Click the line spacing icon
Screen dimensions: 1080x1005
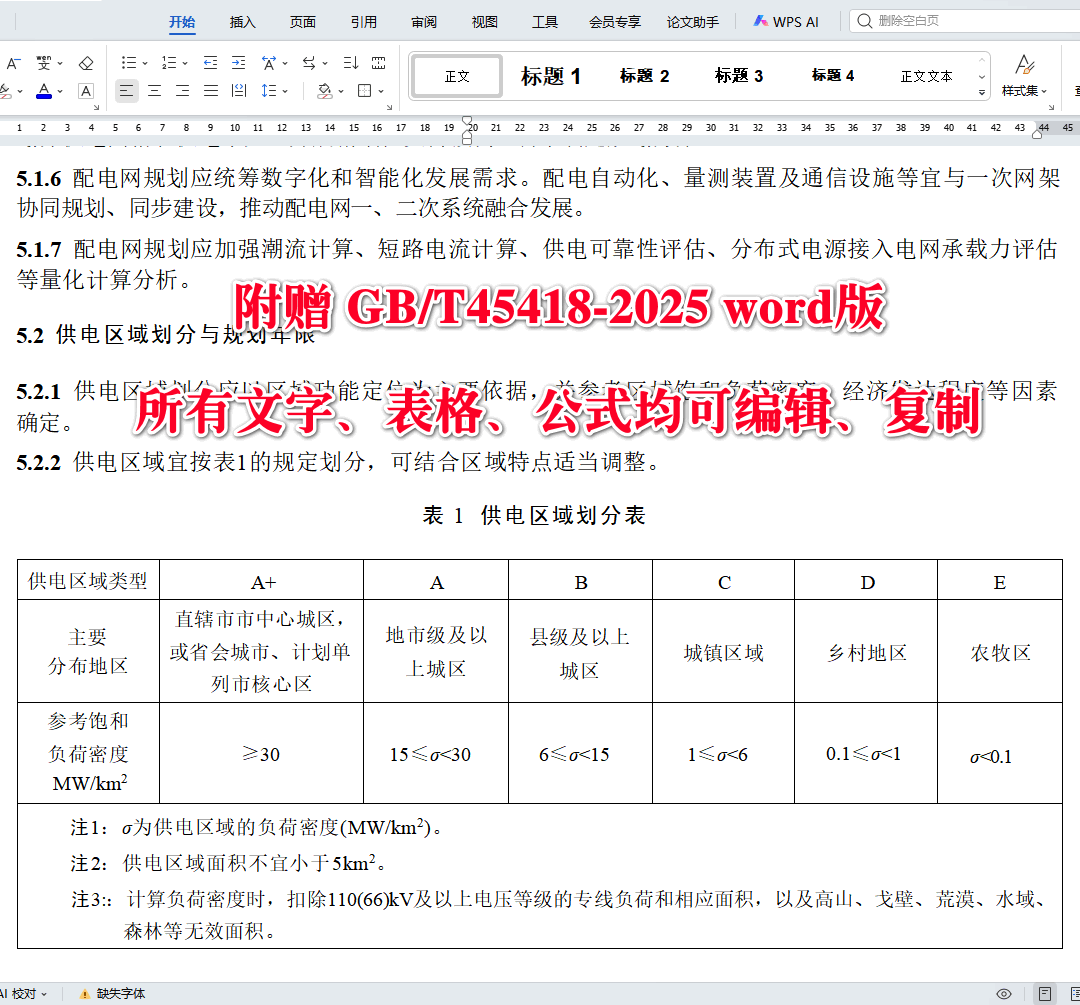(269, 90)
